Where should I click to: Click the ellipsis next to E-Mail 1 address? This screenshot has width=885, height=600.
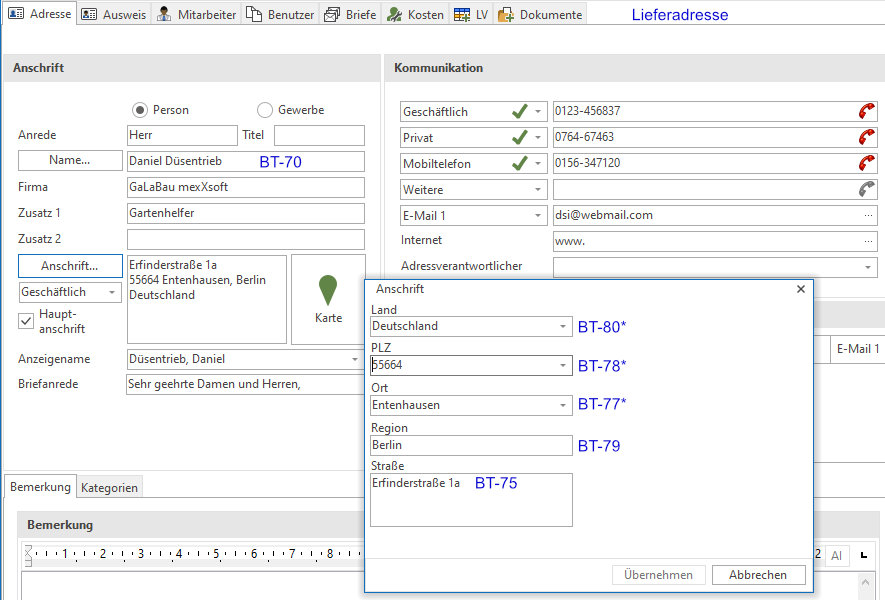pos(868,215)
